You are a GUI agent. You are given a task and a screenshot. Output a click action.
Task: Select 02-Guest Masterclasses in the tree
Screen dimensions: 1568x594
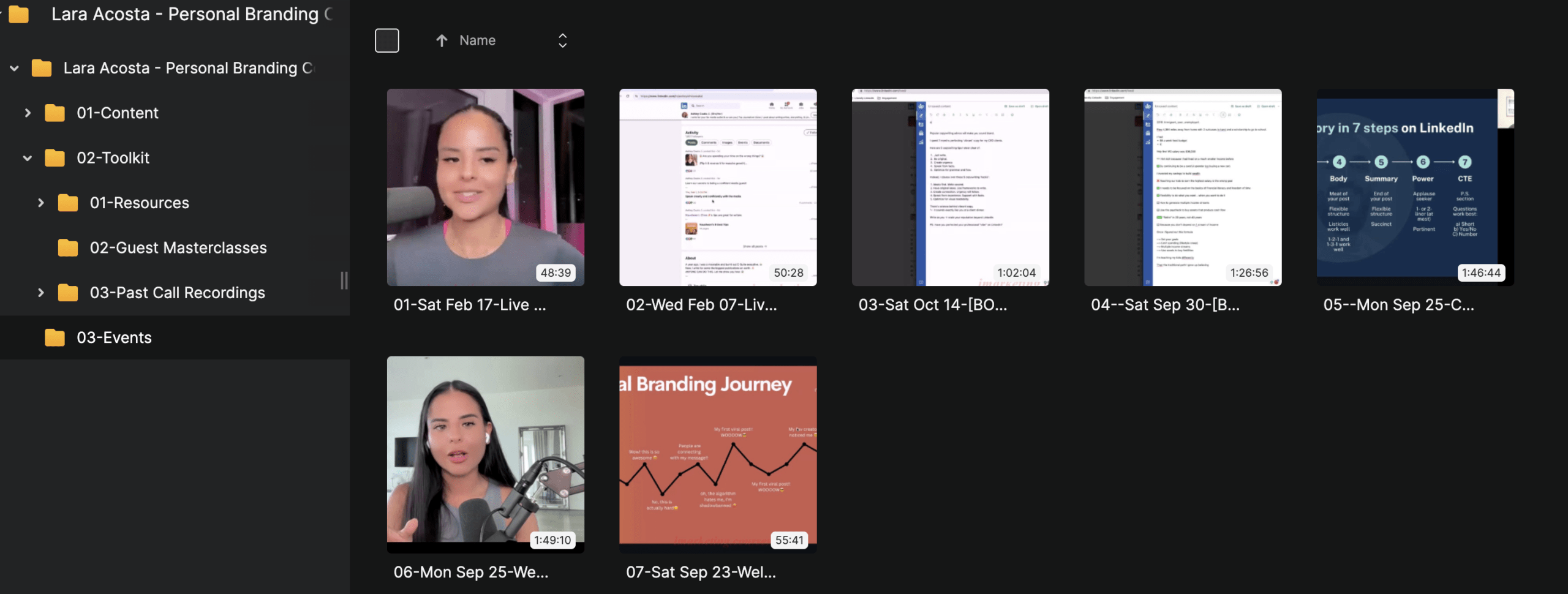pyautogui.click(x=178, y=248)
